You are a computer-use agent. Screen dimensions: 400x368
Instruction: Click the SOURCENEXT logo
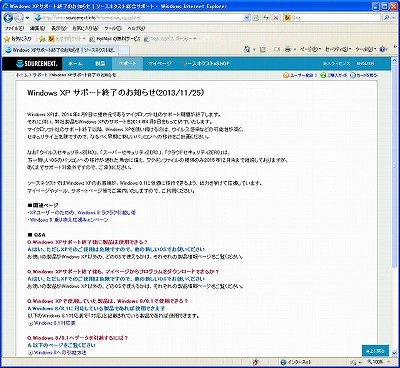(x=37, y=63)
